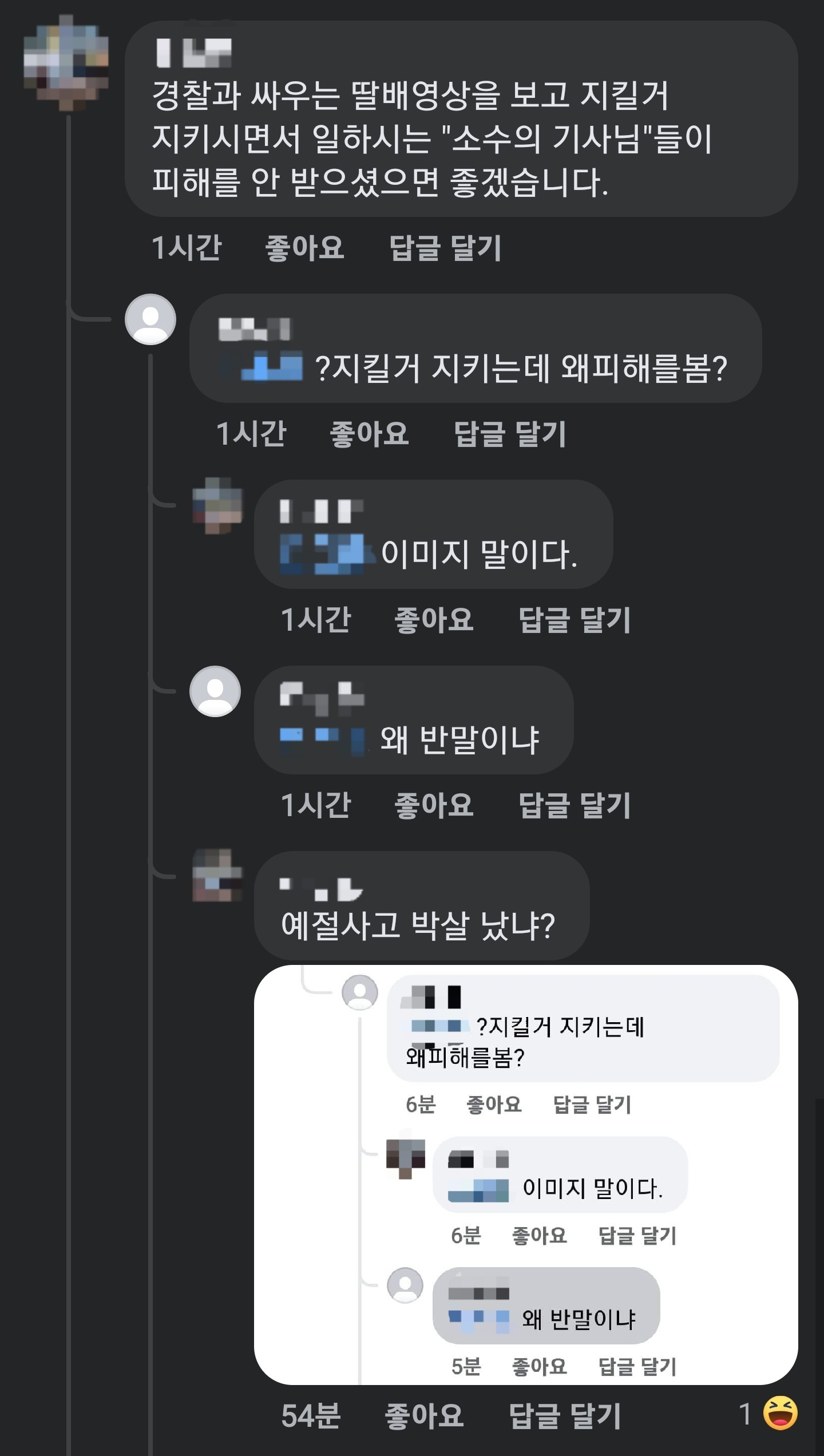Click pixelated avatar beside '이미지 말이다.' reply
Image resolution: width=824 pixels, height=1456 pixels.
(x=217, y=506)
